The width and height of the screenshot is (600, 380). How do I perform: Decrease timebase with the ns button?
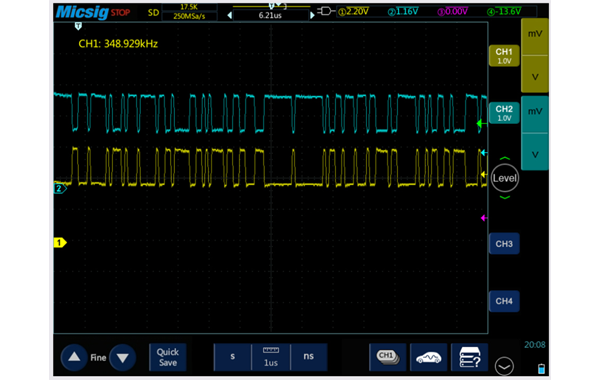tap(308, 357)
